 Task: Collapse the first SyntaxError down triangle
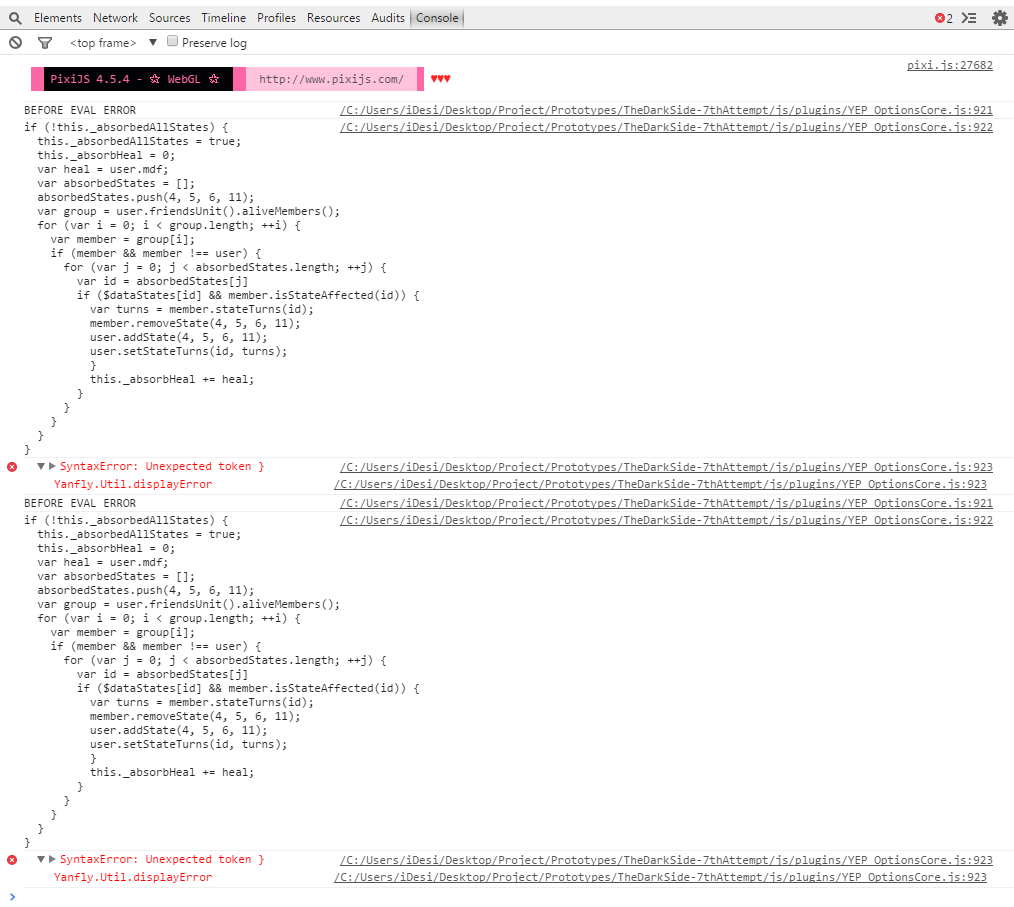[x=41, y=466]
